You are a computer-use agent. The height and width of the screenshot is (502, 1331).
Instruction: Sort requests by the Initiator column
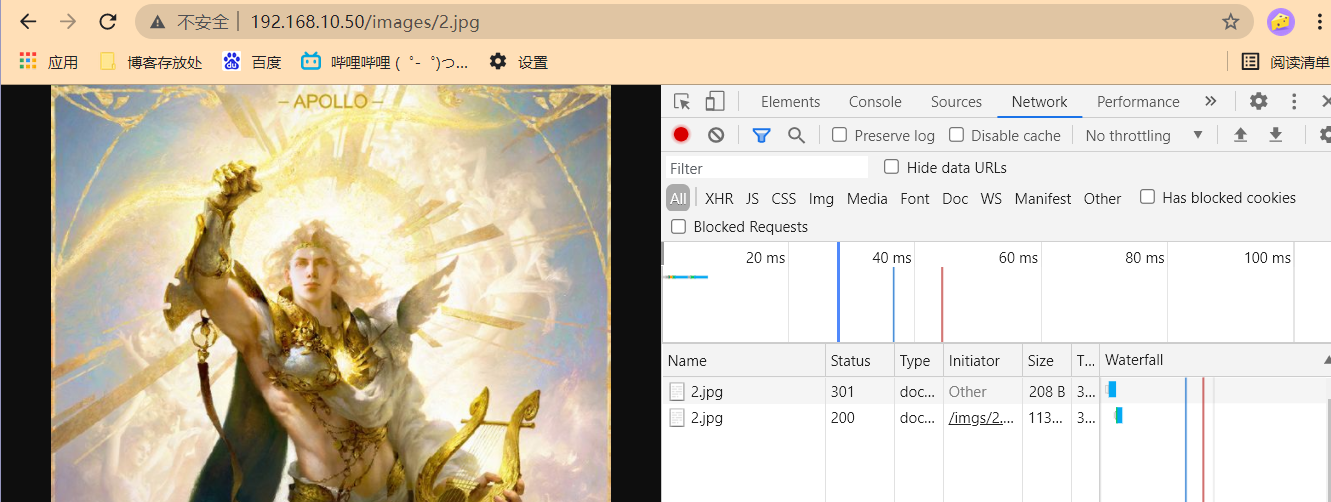tap(983, 360)
